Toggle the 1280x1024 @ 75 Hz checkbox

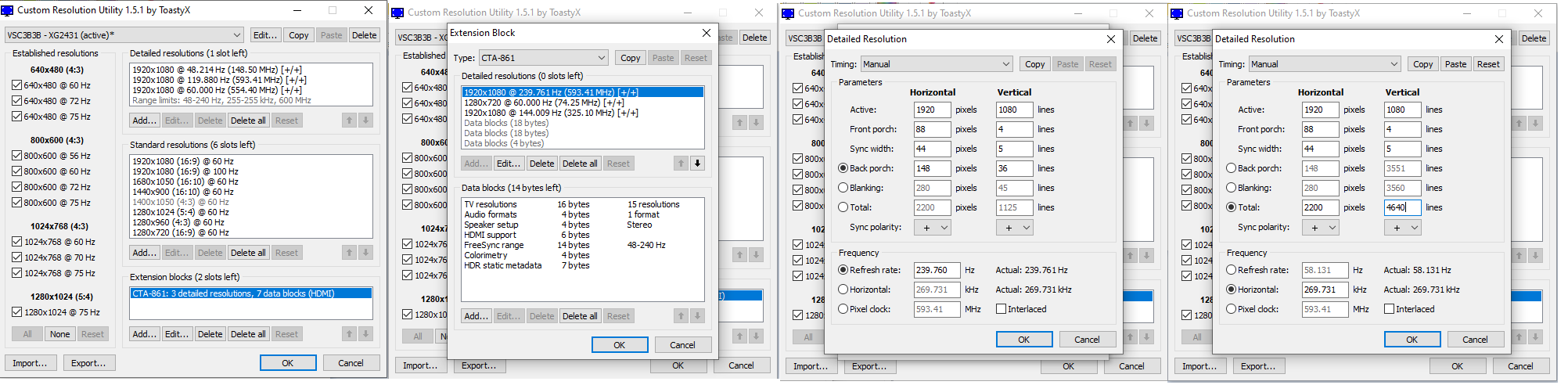point(16,312)
